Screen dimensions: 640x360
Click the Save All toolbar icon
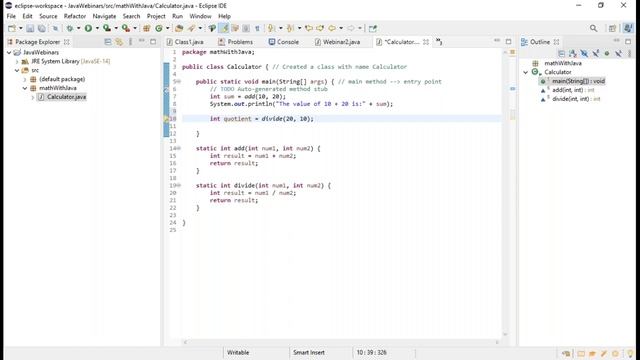click(x=42, y=28)
